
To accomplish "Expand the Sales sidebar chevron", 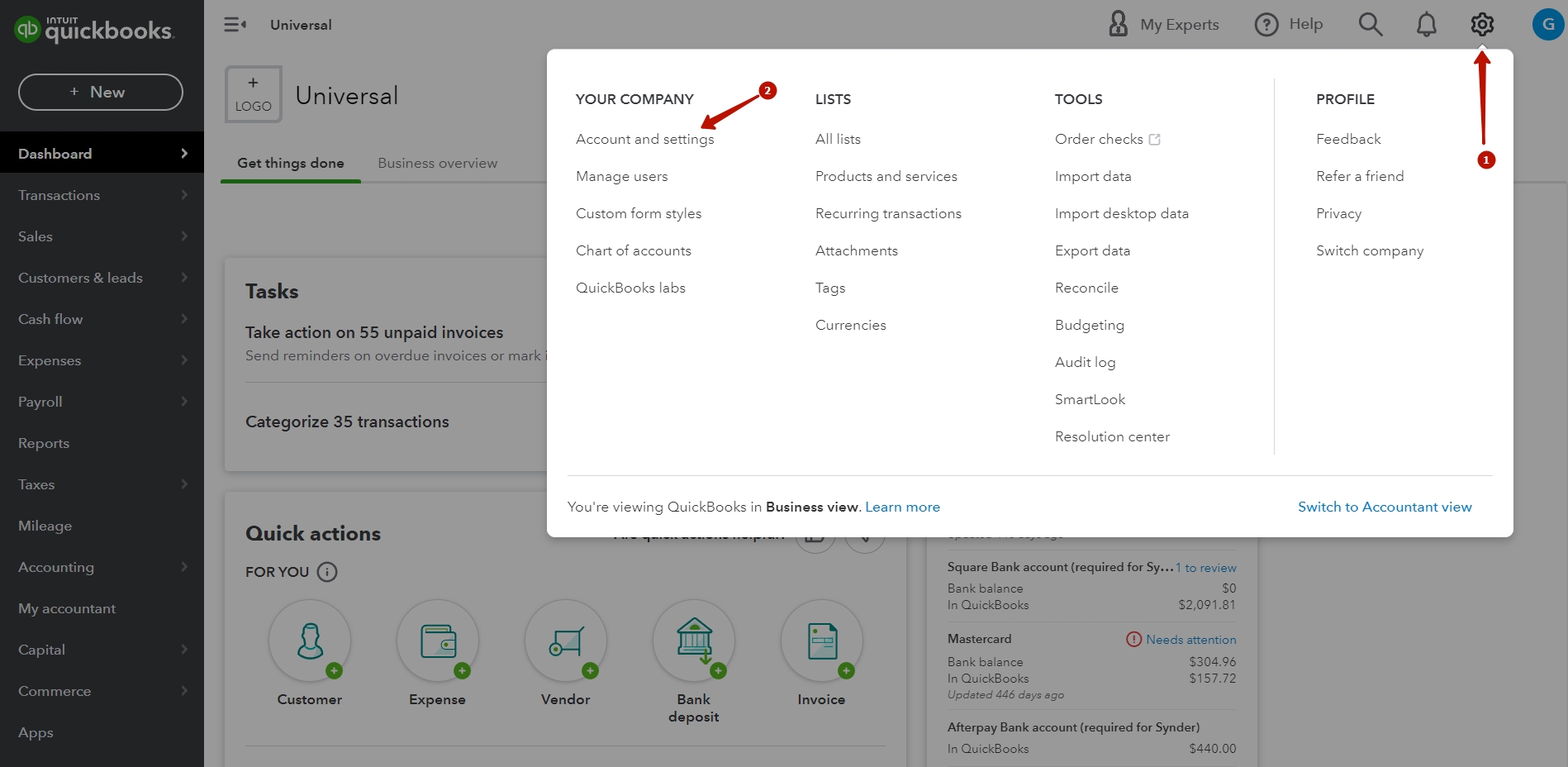I will click(184, 236).
